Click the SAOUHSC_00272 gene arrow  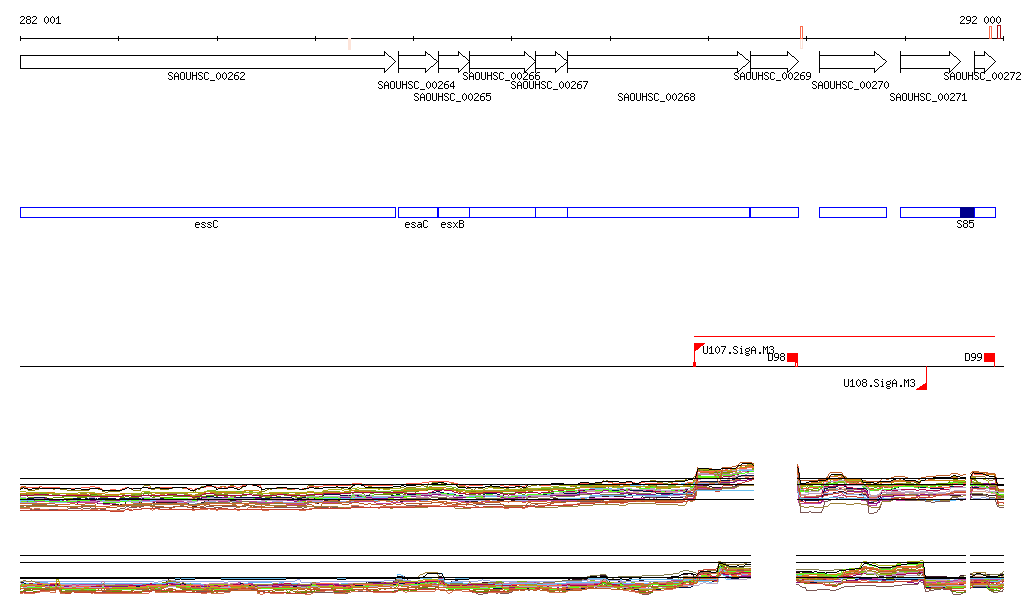pos(984,61)
